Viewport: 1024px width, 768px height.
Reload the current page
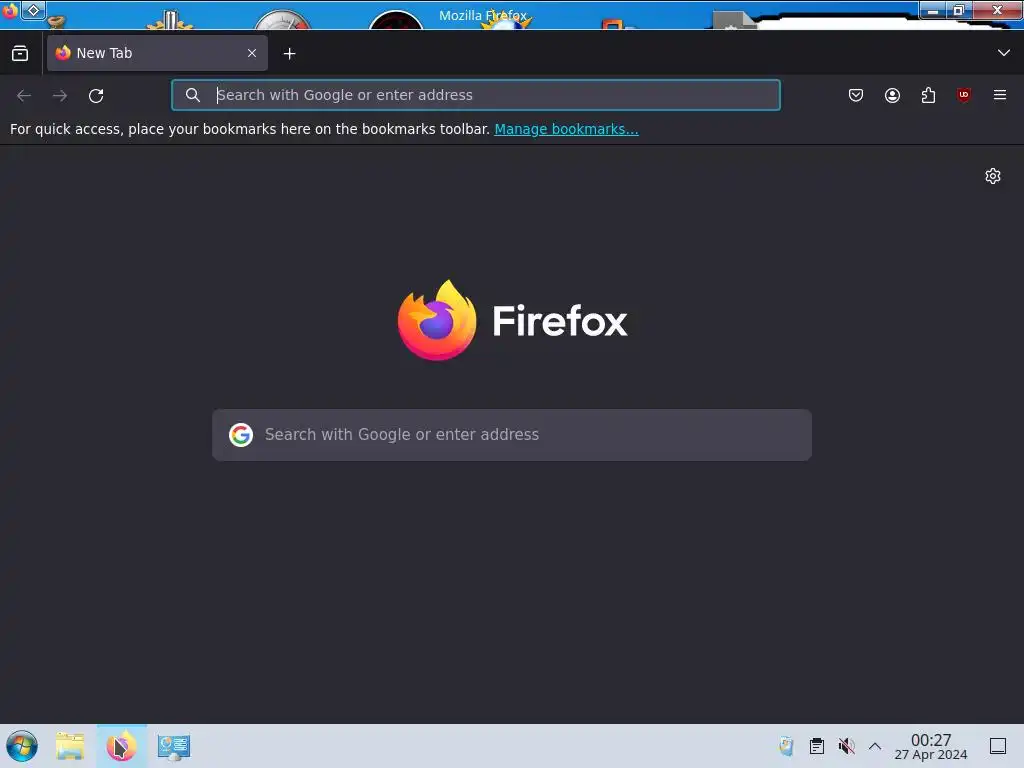(96, 95)
